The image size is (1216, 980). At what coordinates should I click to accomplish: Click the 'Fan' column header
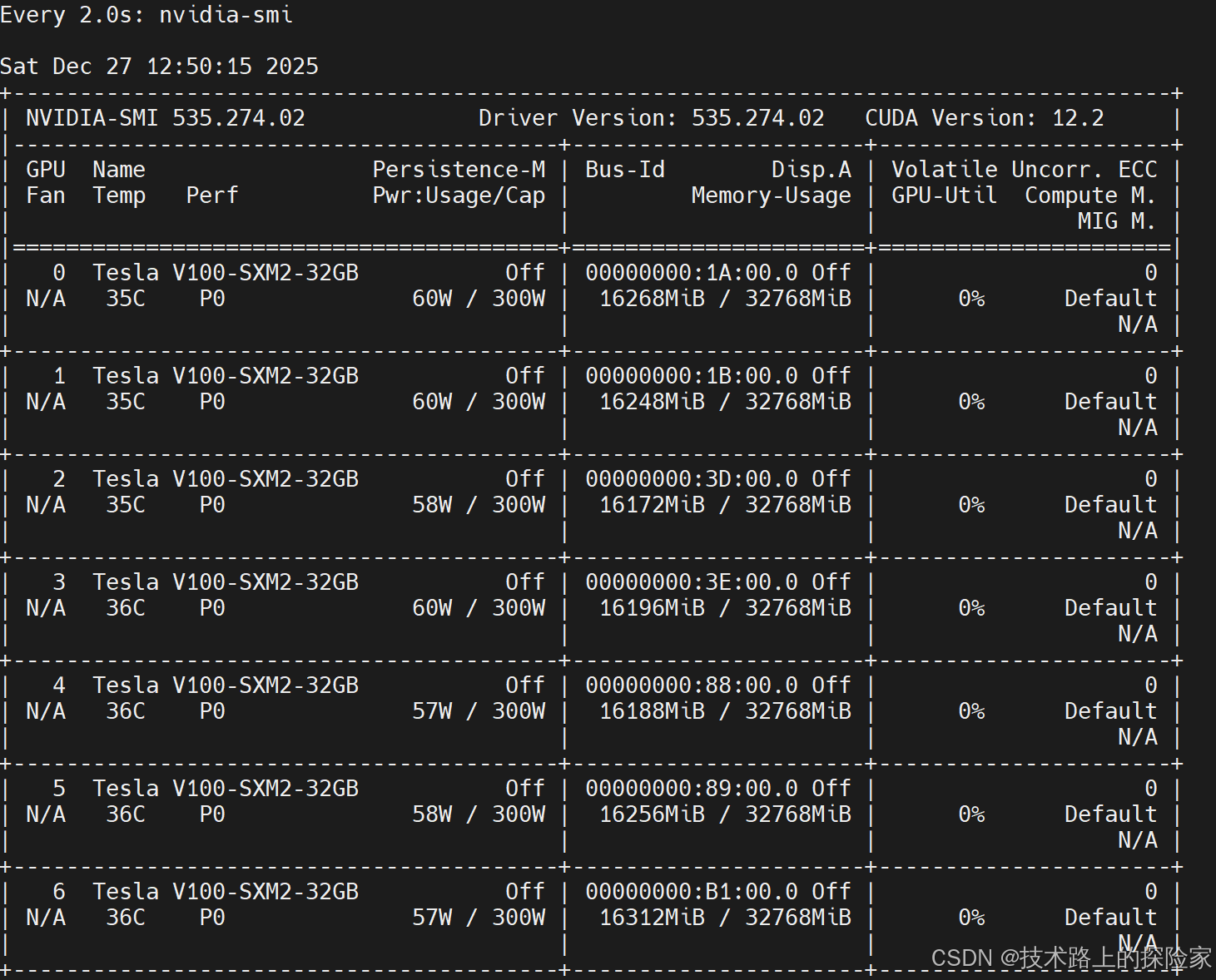(46, 196)
